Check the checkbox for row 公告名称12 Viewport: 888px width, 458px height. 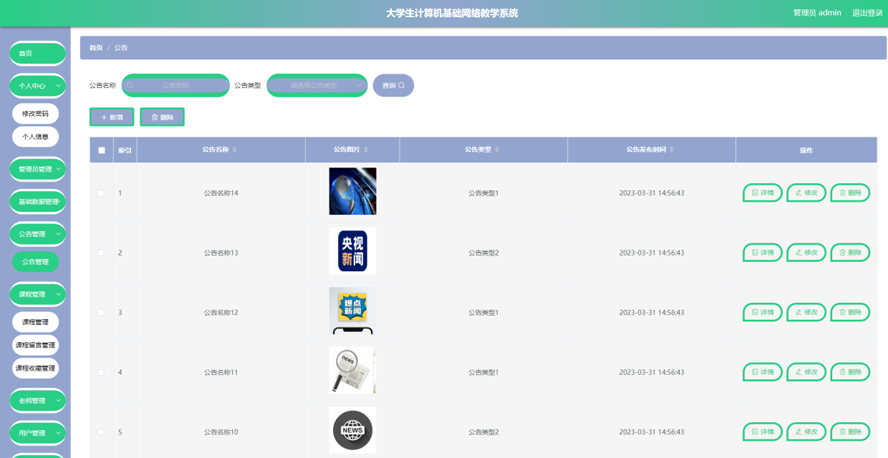pyautogui.click(x=101, y=313)
